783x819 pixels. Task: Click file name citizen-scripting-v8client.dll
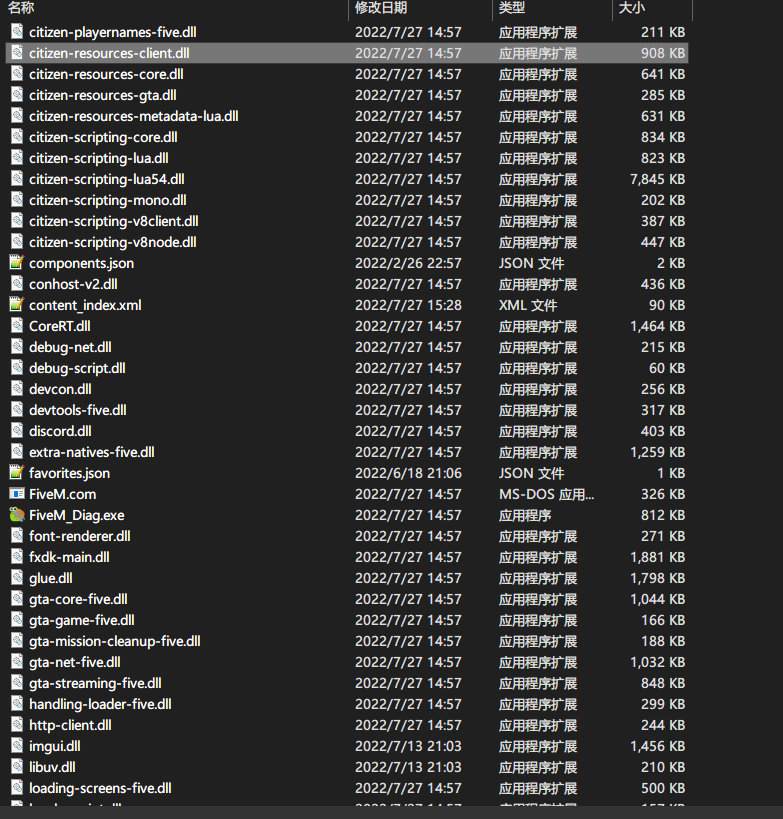[x=114, y=221]
